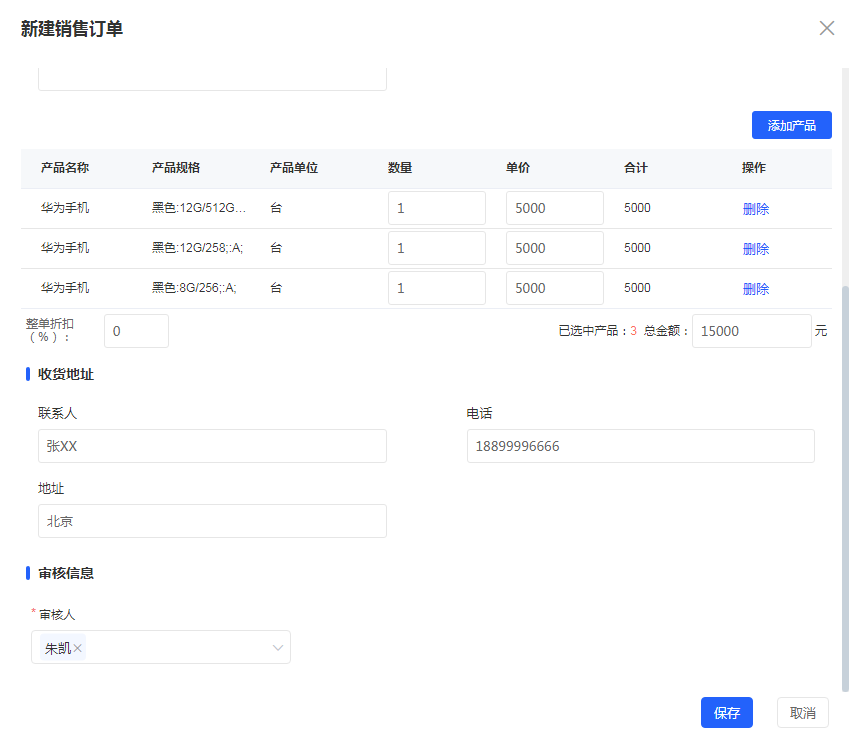Click the spec cell 黑色:12G/512G...
Screen dimensions: 860x733
pyautogui.click(x=199, y=208)
